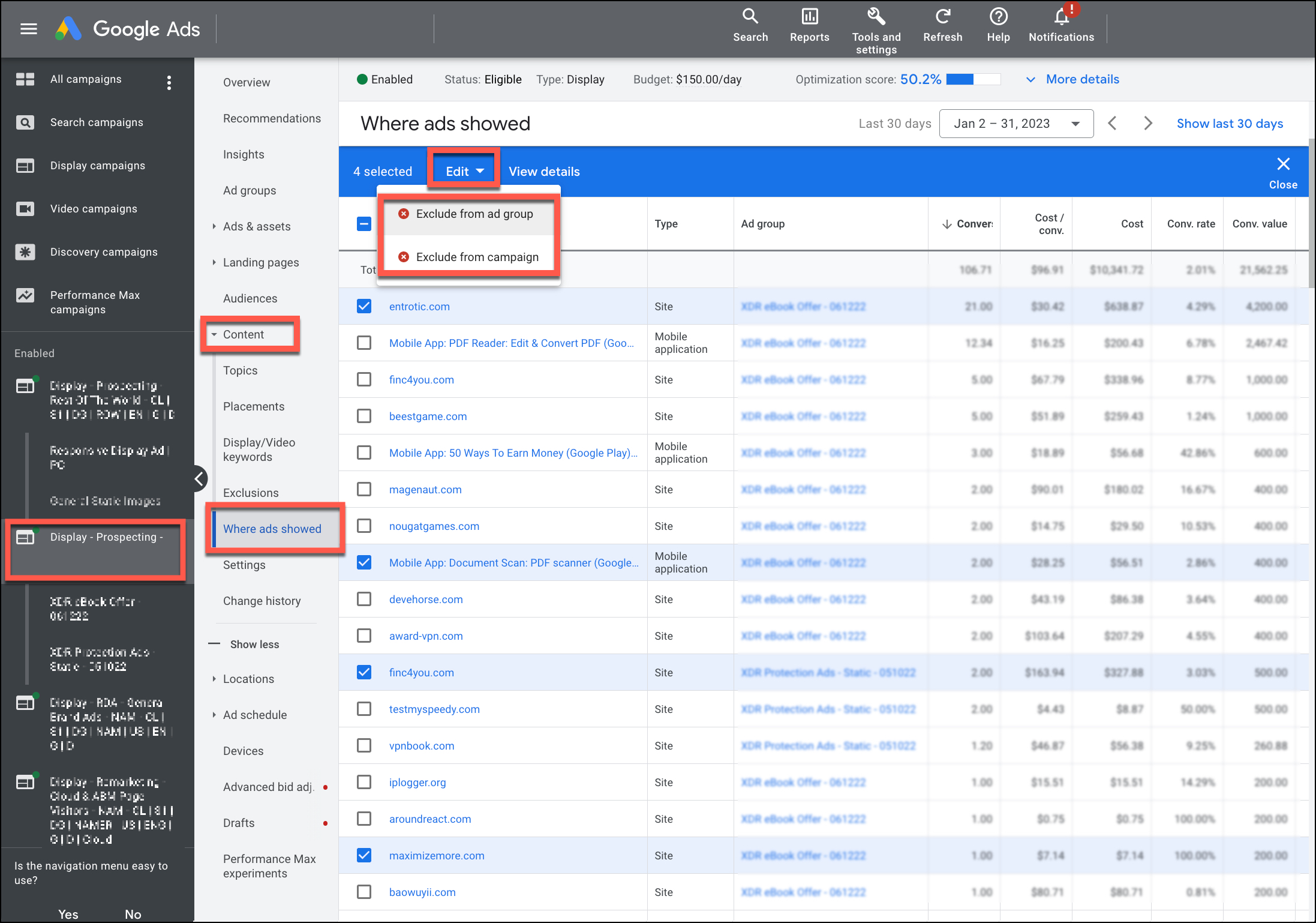Open Tools and settings wrench icon

(876, 17)
